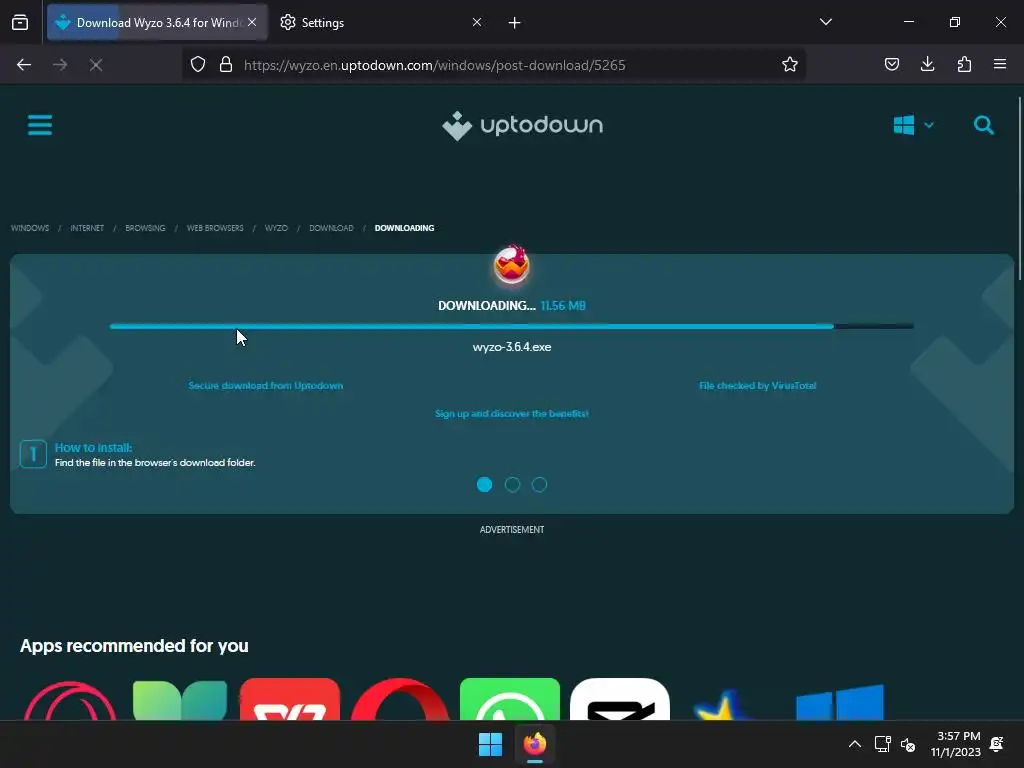Click the URL address bar
The width and height of the screenshot is (1024, 768).
[494, 65]
